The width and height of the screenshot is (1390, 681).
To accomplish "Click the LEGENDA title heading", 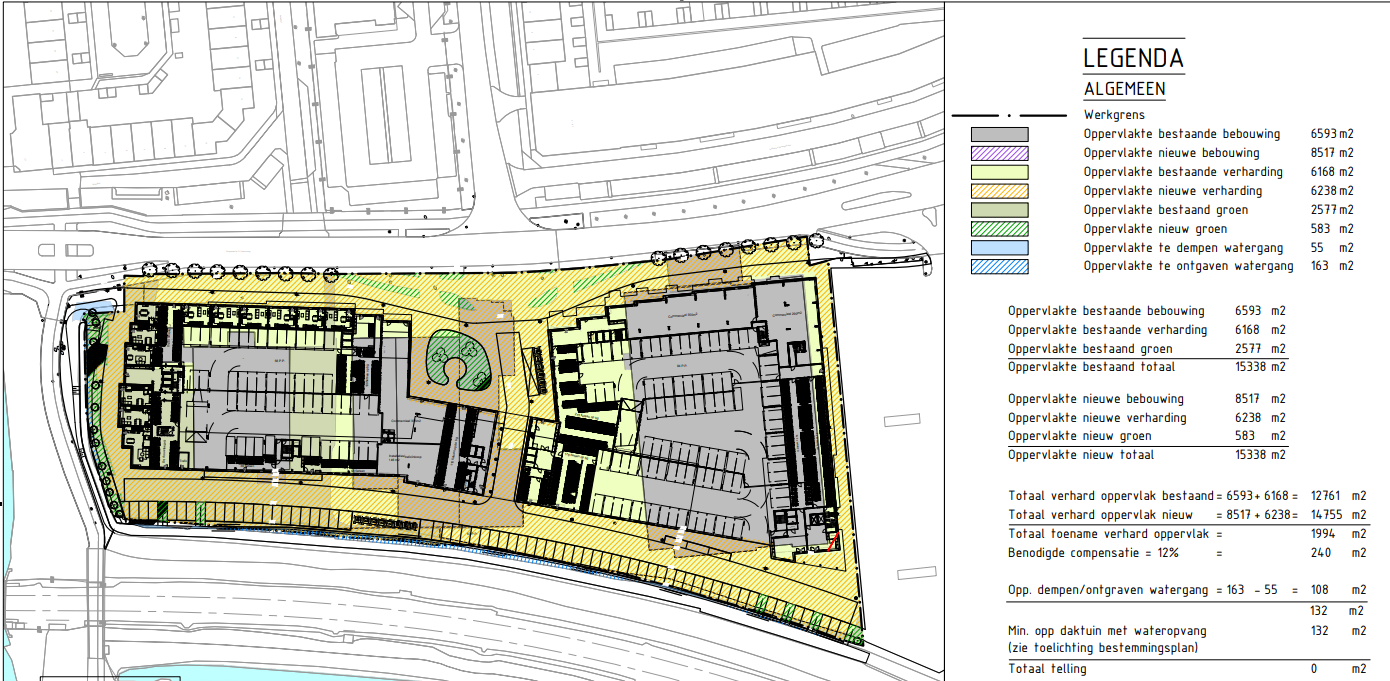I will click(x=1133, y=58).
